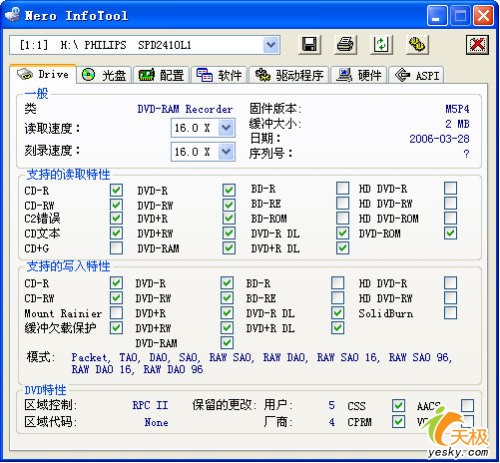Click the DVD-RAM Recorder type text
The width and height of the screenshot is (500, 463).
[x=185, y=109]
